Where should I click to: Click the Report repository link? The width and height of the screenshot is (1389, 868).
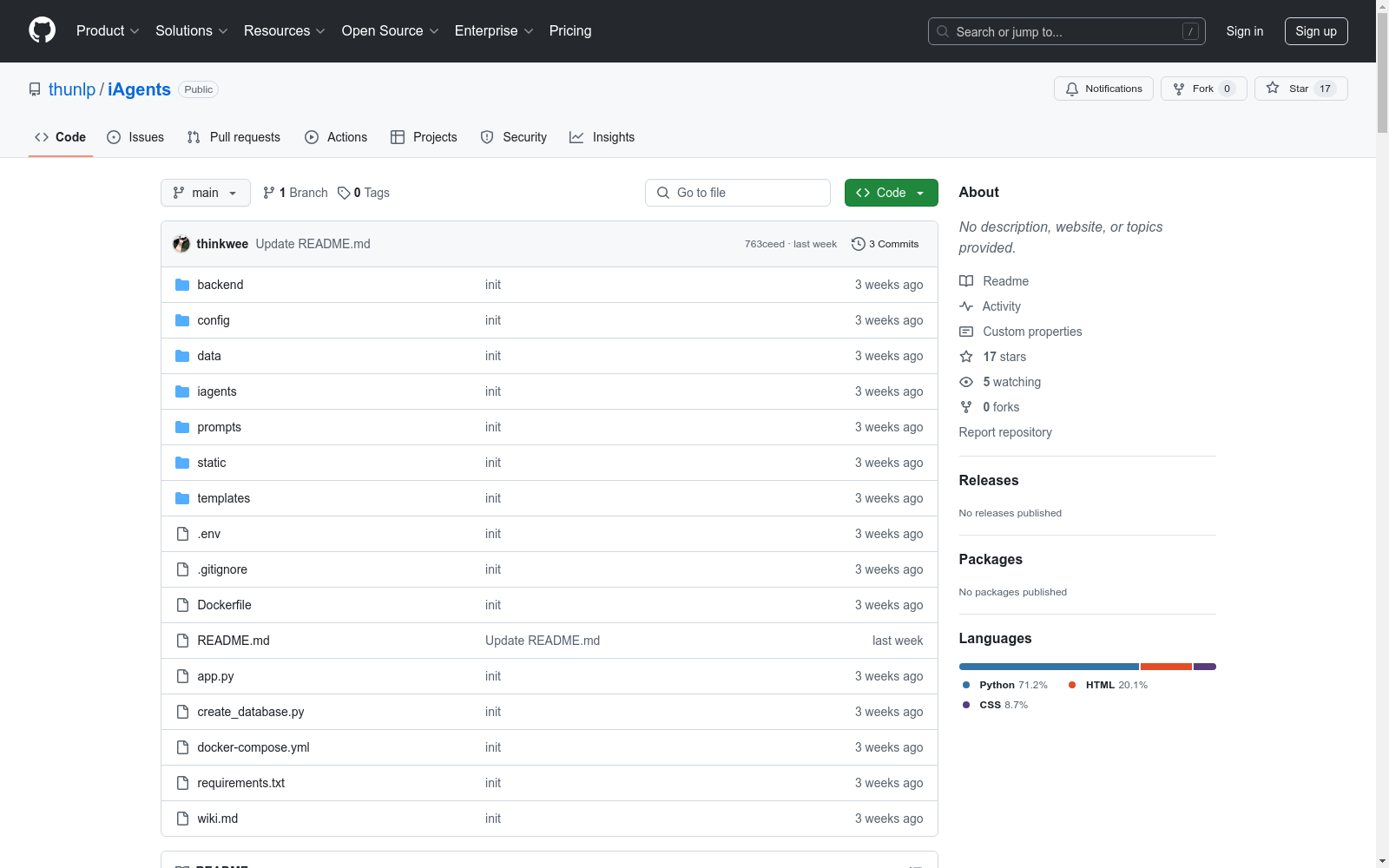(x=1005, y=432)
